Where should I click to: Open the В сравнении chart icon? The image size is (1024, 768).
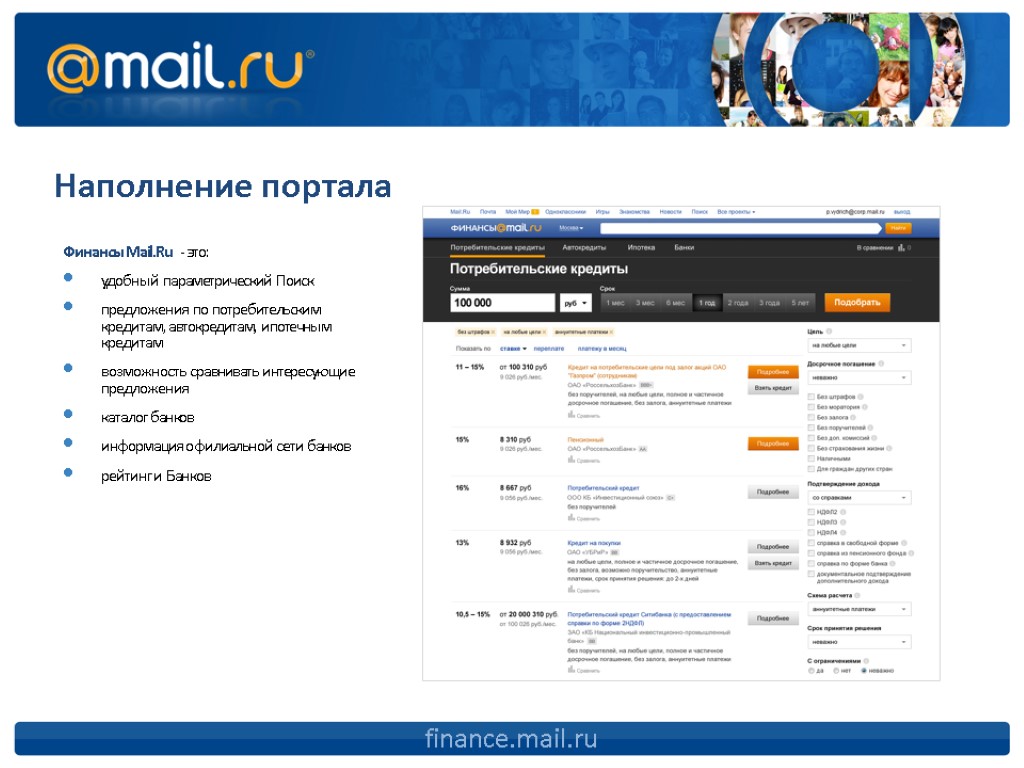901,248
